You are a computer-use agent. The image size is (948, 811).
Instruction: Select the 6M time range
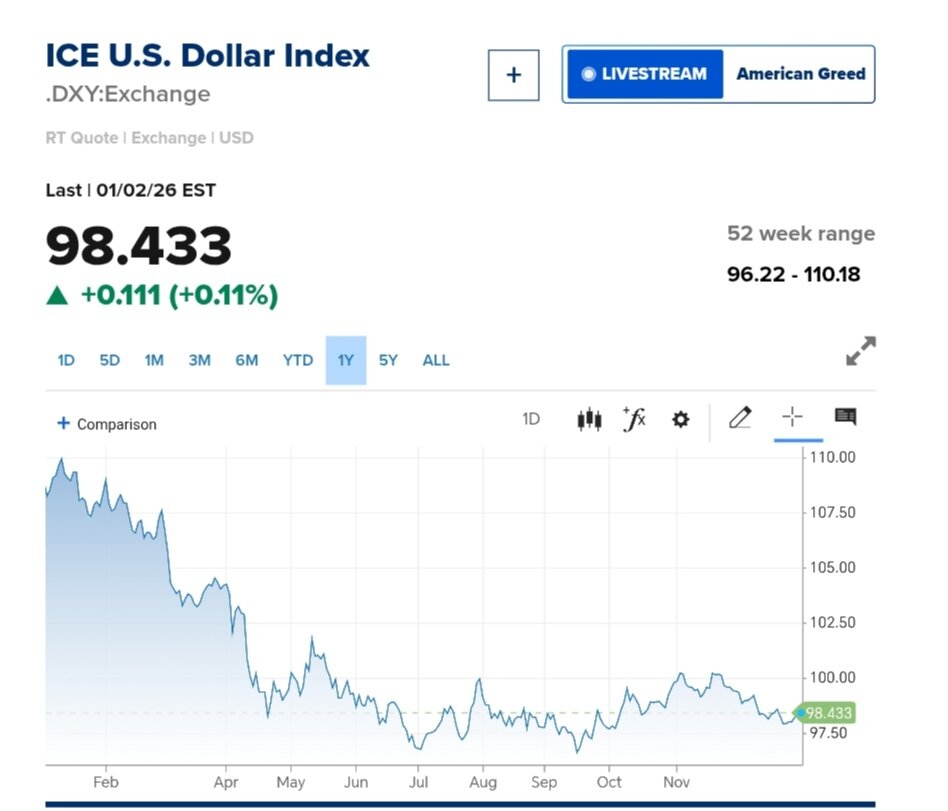247,360
